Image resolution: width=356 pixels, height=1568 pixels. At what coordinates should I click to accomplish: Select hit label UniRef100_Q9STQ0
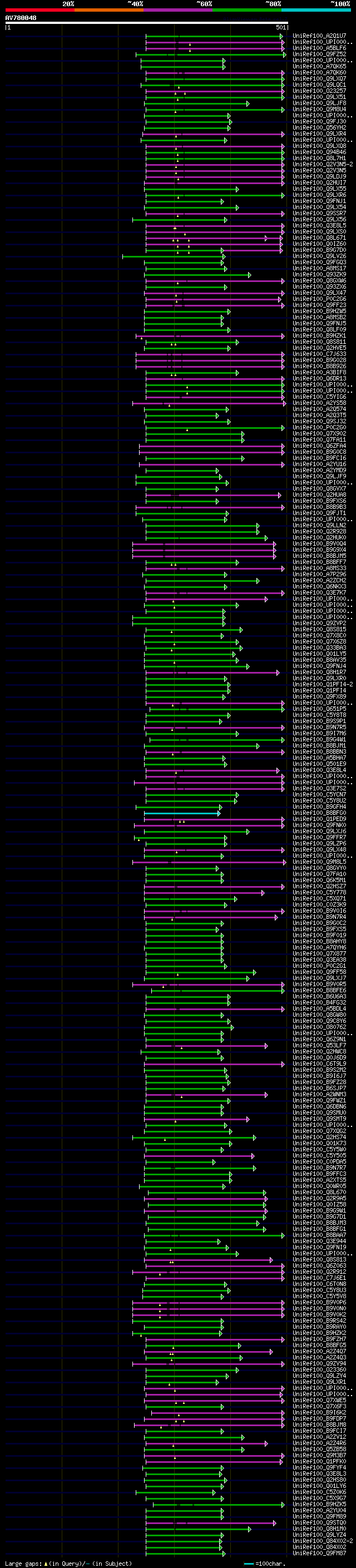coord(319,1523)
